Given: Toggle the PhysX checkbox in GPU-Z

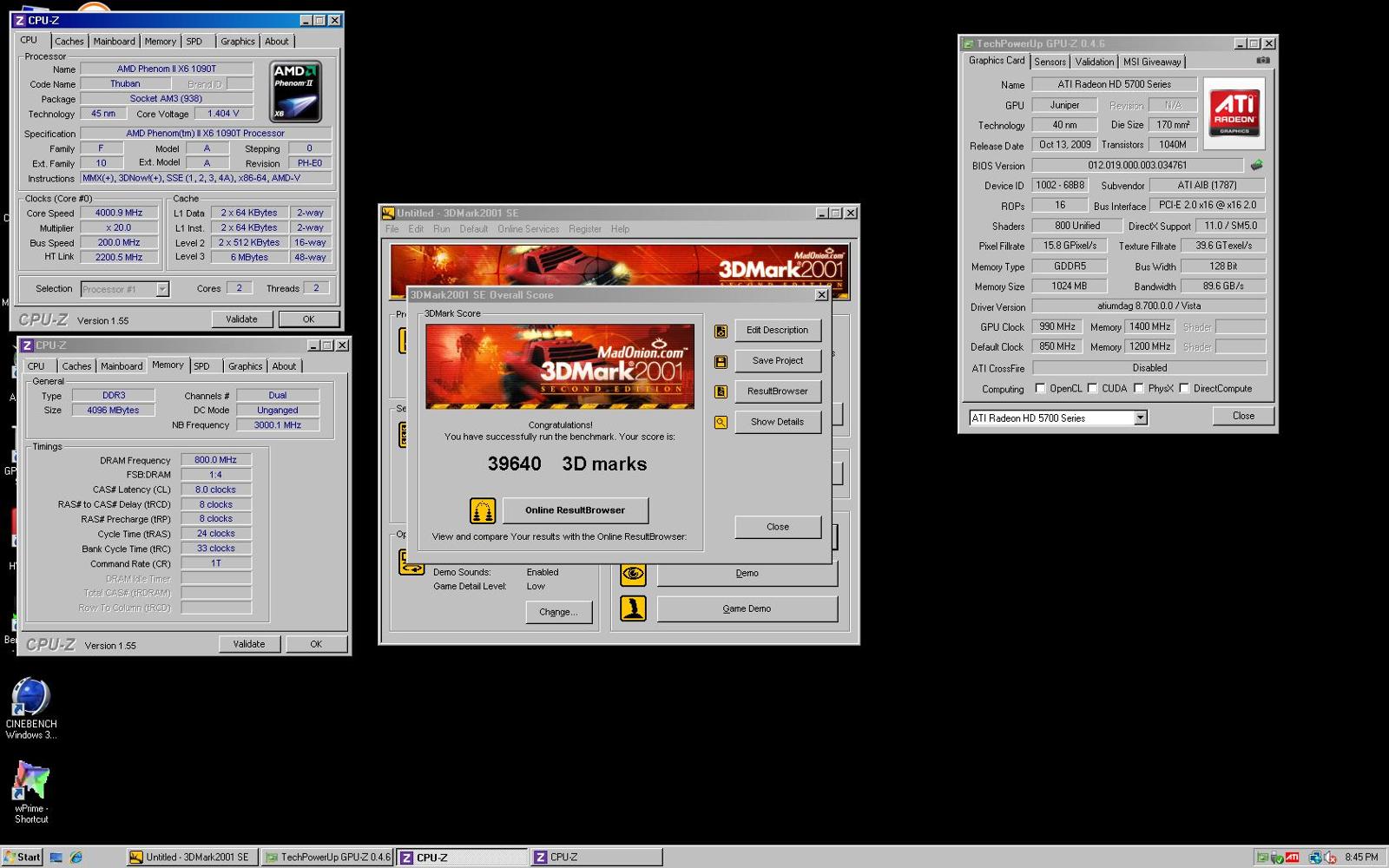Looking at the screenshot, I should pos(1139,389).
